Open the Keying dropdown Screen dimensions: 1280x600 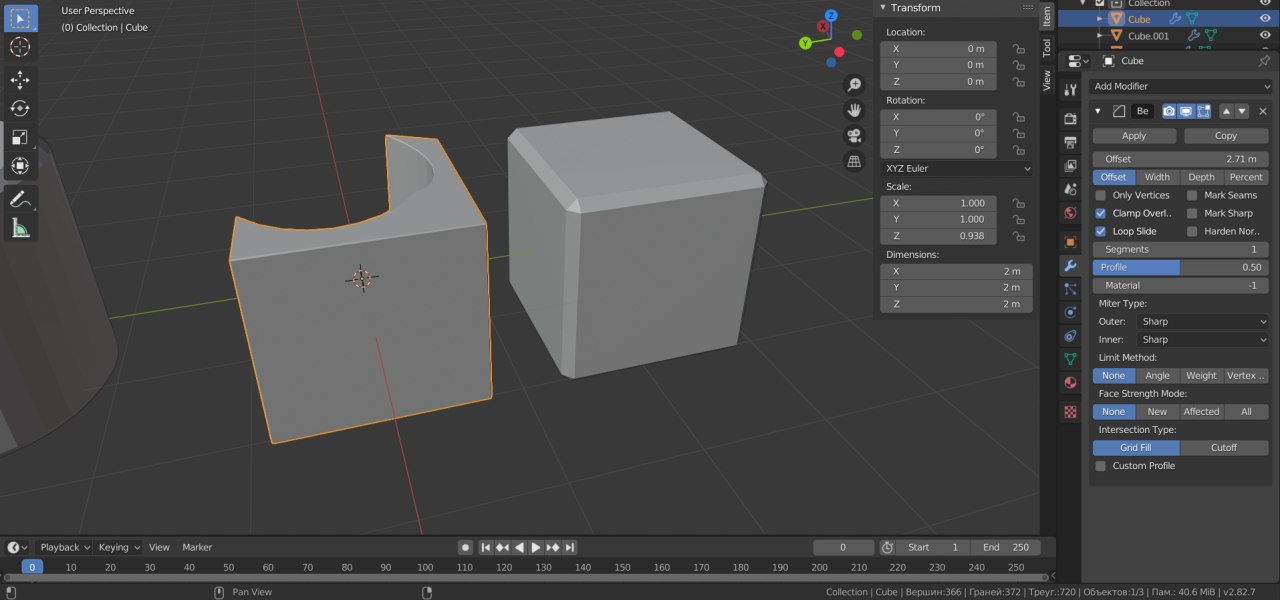[x=119, y=547]
